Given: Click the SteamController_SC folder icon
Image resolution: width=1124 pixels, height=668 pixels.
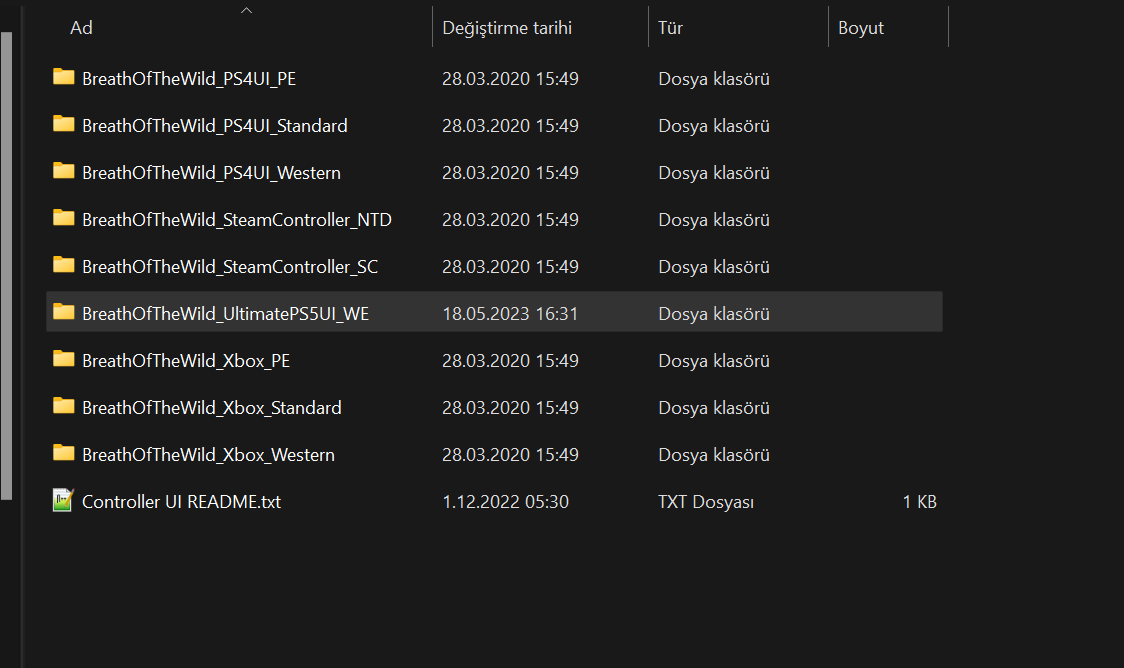Looking at the screenshot, I should coord(64,265).
